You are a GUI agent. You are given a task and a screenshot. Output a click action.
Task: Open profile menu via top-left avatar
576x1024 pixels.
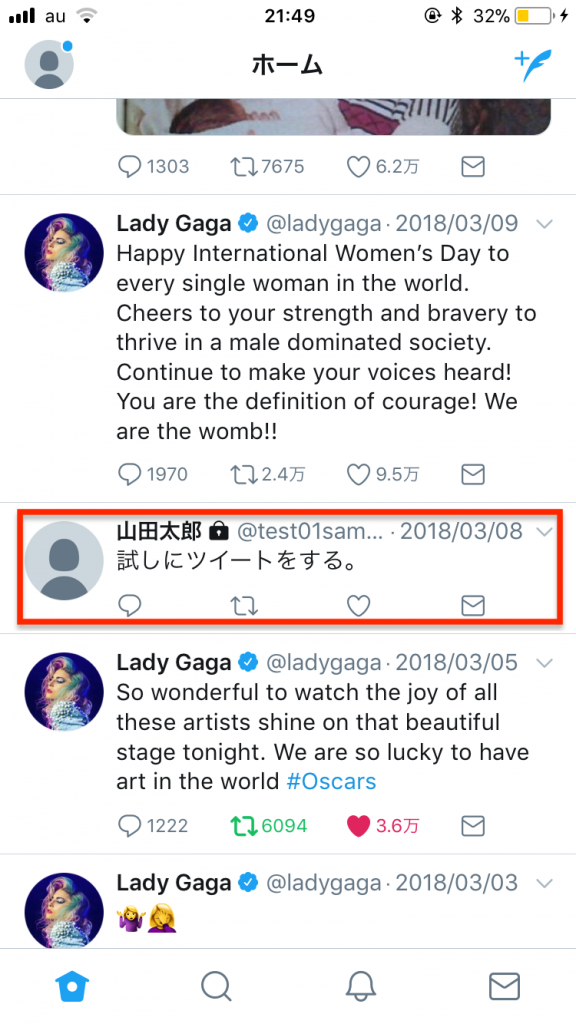tap(49, 65)
